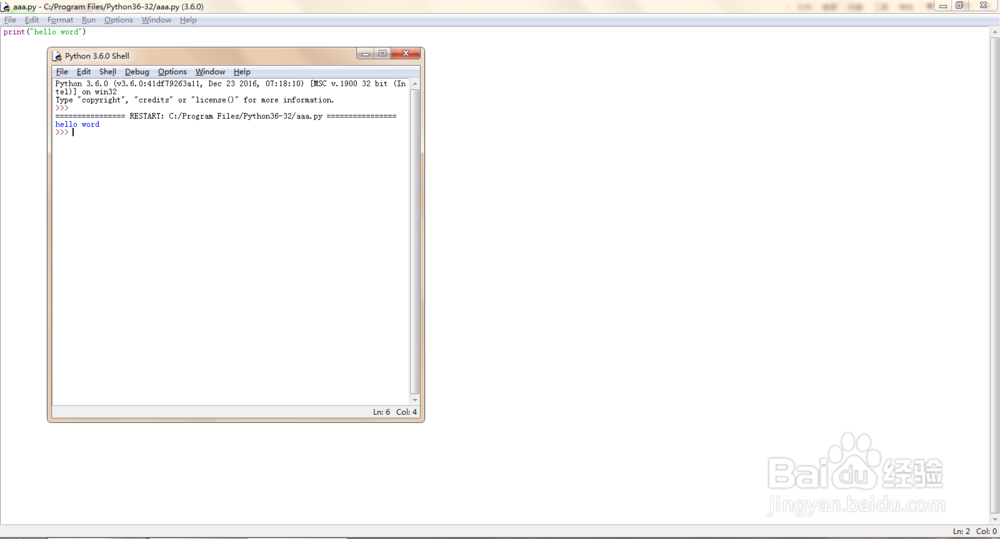
Task: Click 'Ln: 6' in Shell status bar
Action: point(381,412)
